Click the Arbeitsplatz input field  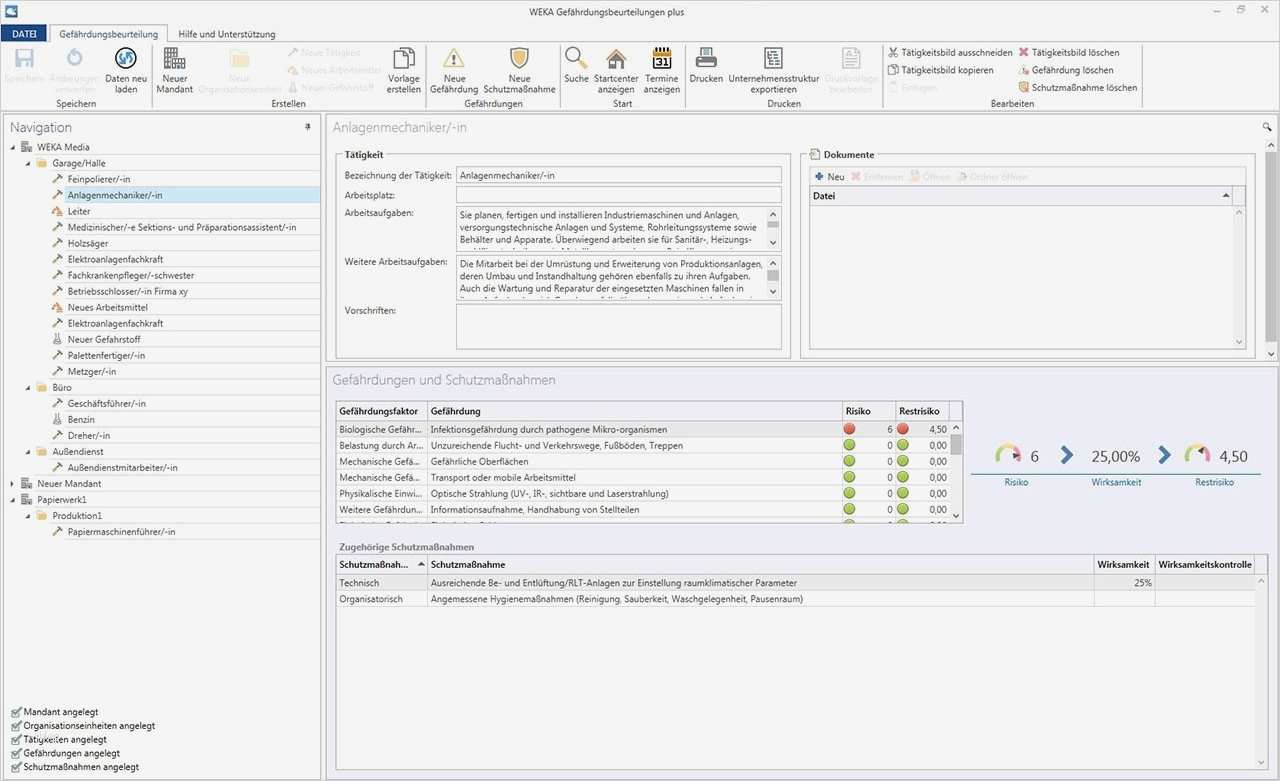[x=618, y=195]
